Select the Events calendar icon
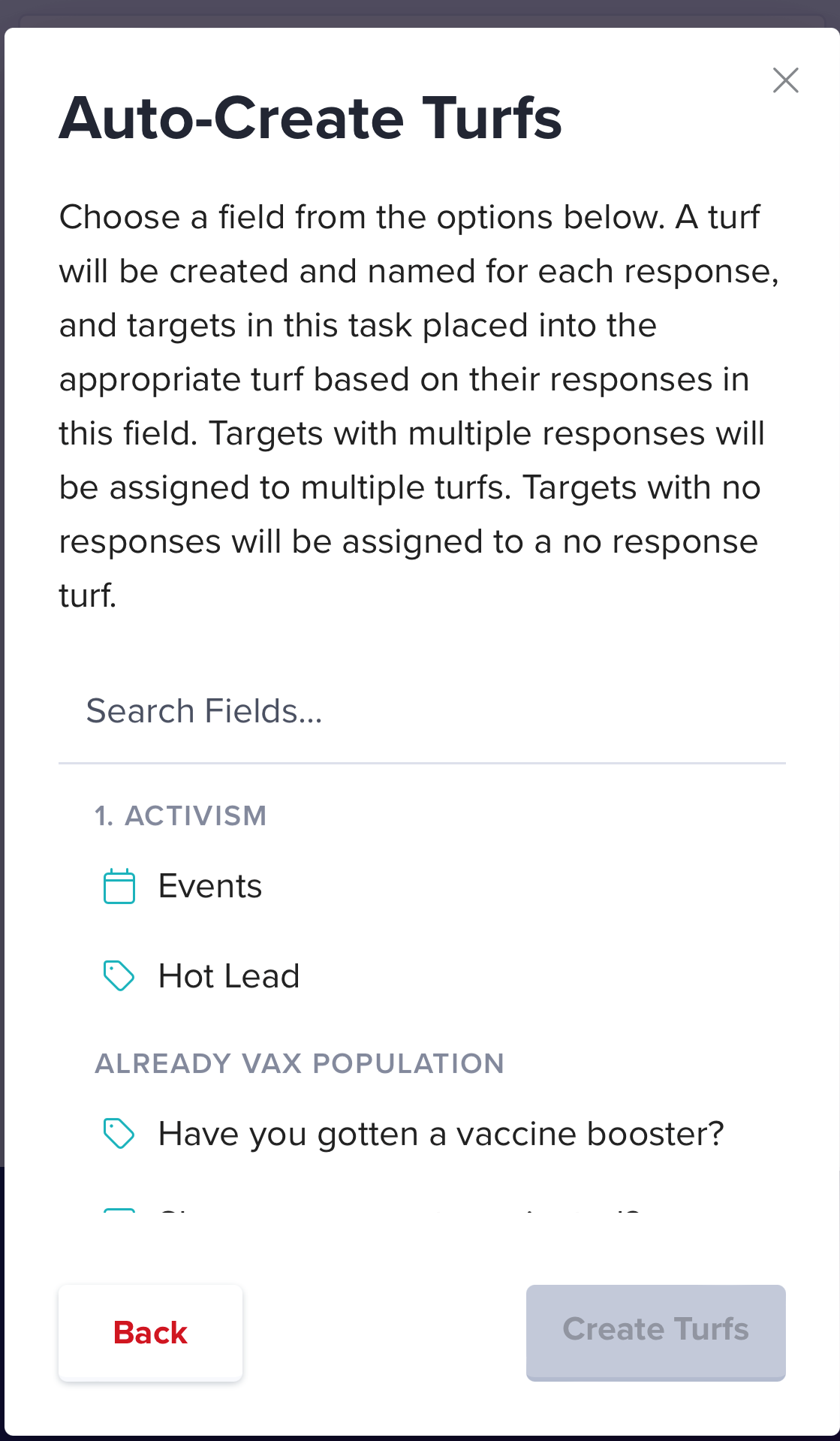 pos(119,886)
